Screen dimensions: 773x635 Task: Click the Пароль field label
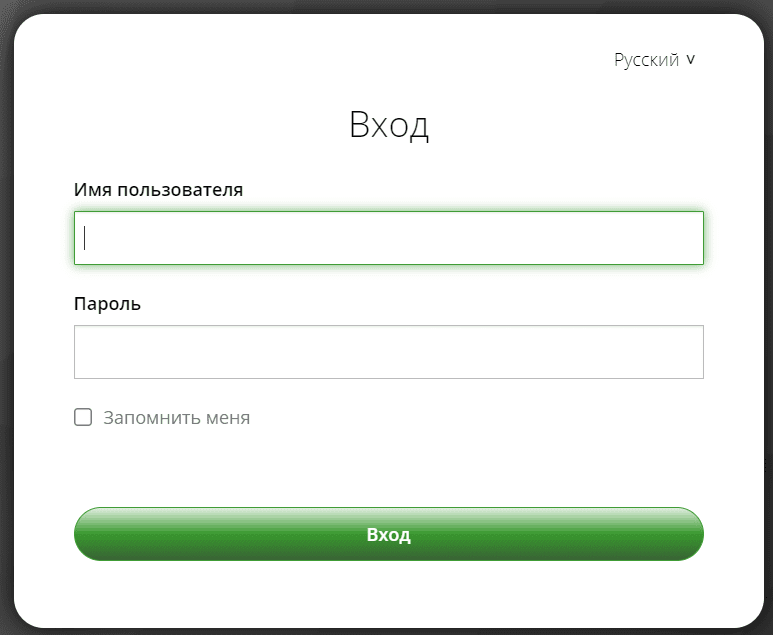tap(107, 303)
